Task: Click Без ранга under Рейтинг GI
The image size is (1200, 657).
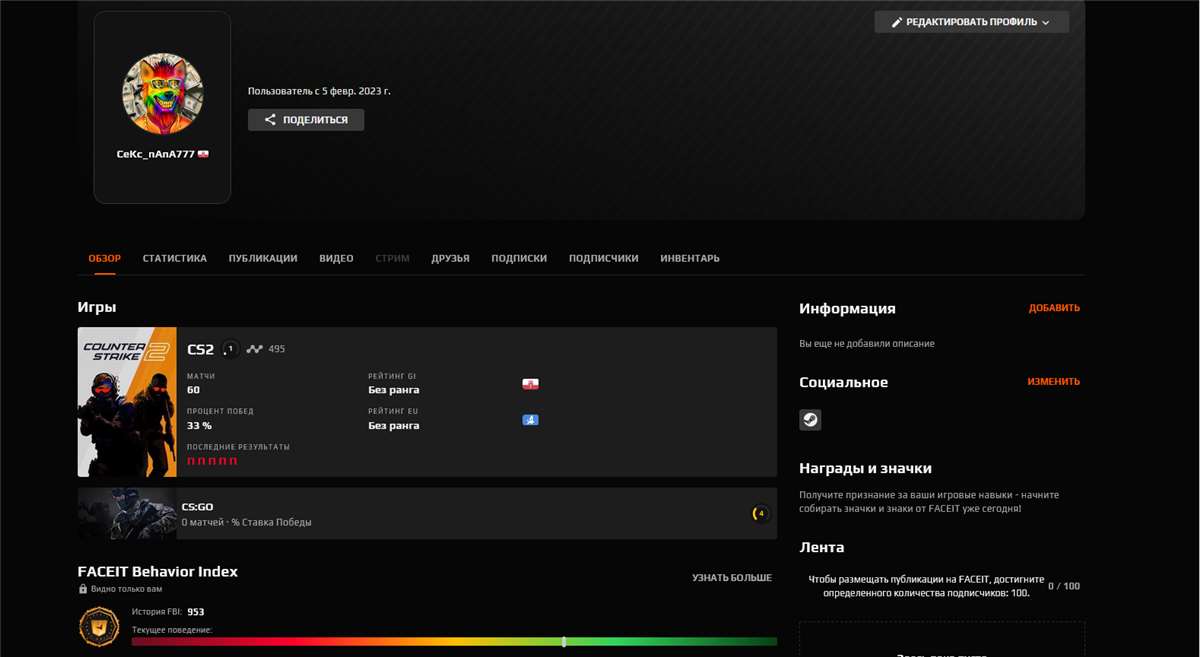Action: tap(394, 390)
